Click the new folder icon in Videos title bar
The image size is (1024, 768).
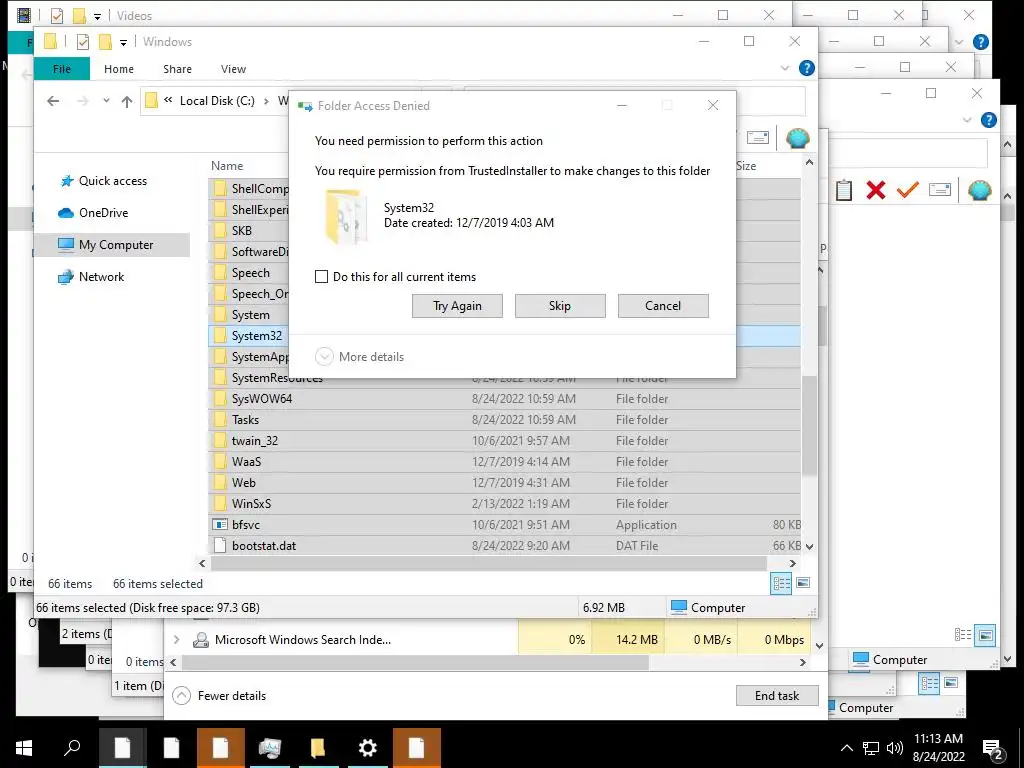(79, 16)
